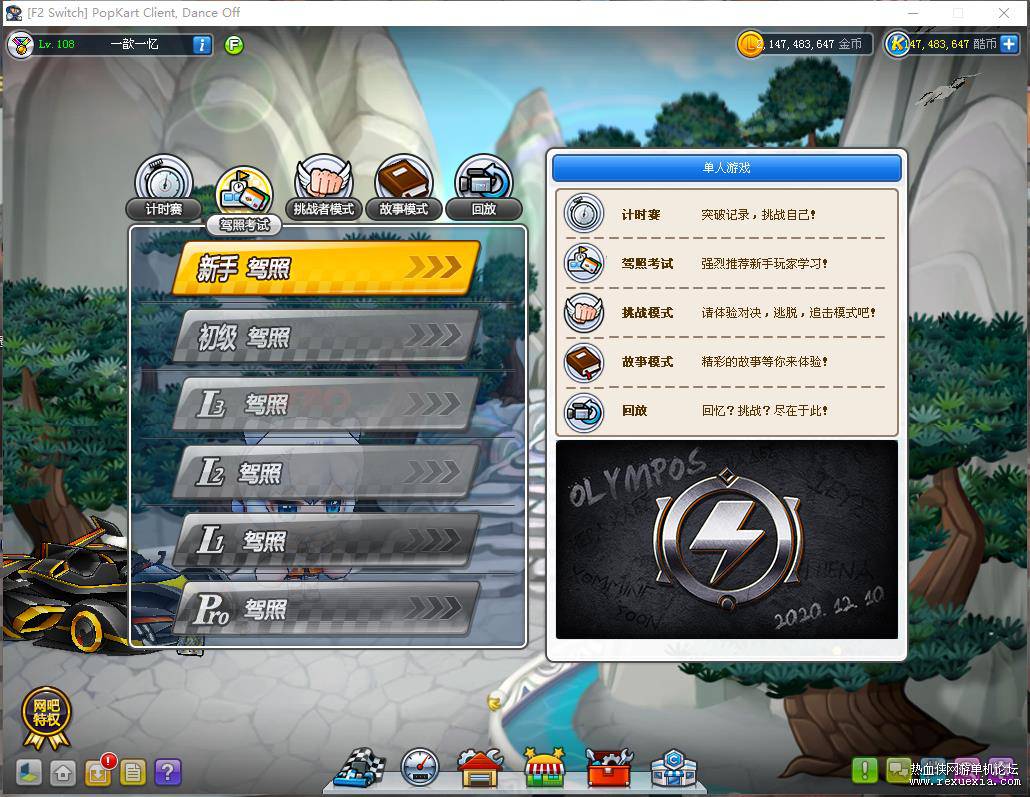
Task: Click the green F icon
Action: click(234, 45)
